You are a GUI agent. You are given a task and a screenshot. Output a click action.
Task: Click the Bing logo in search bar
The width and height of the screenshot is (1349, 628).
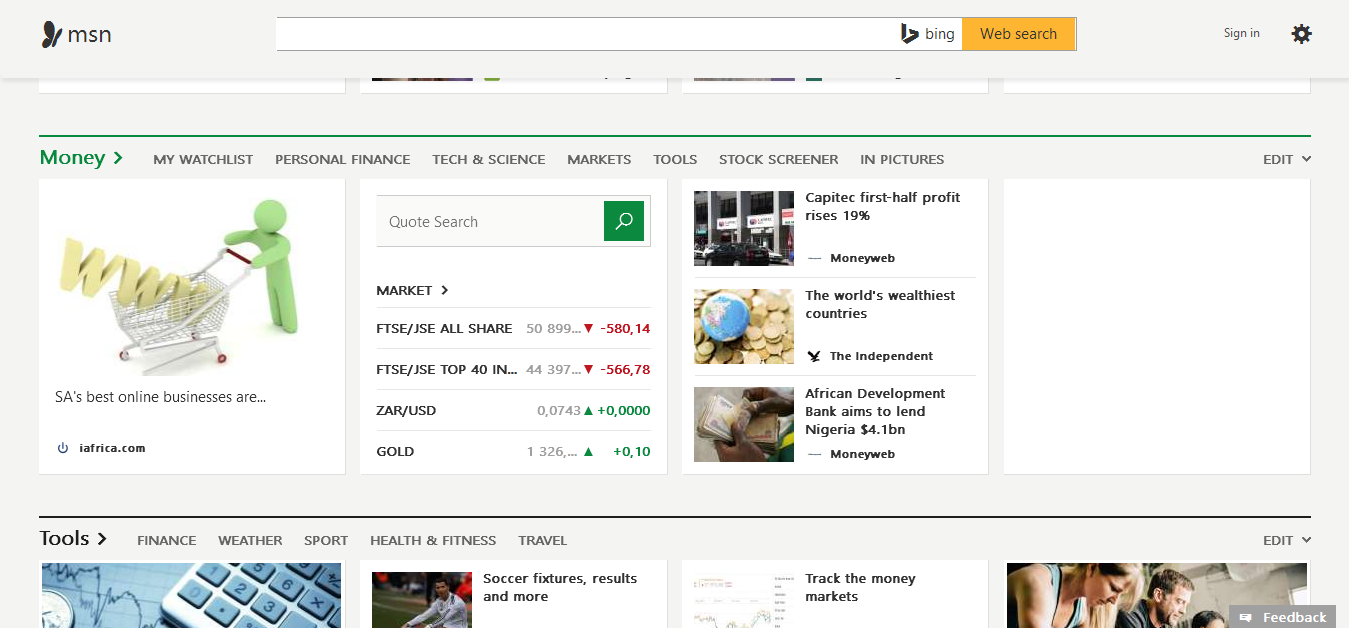[x=928, y=34]
